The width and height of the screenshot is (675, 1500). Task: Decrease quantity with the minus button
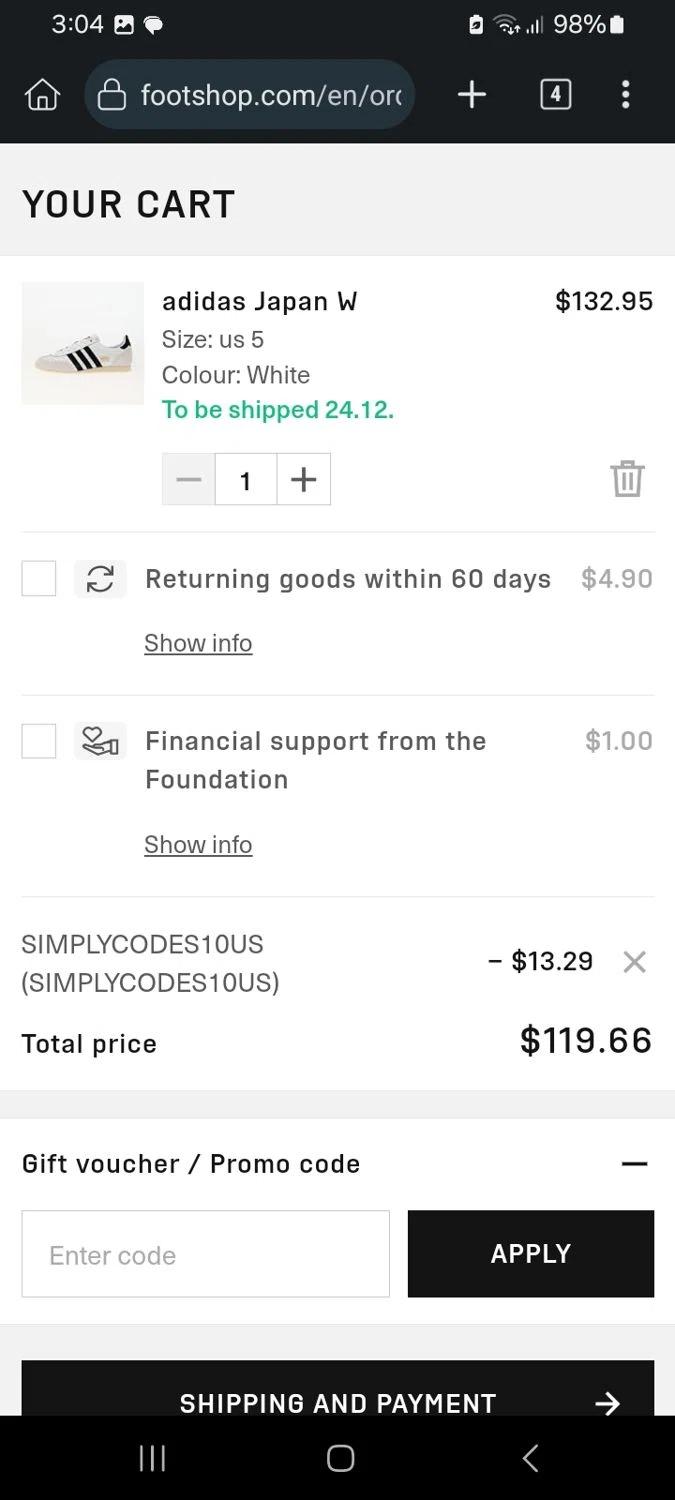click(x=189, y=480)
